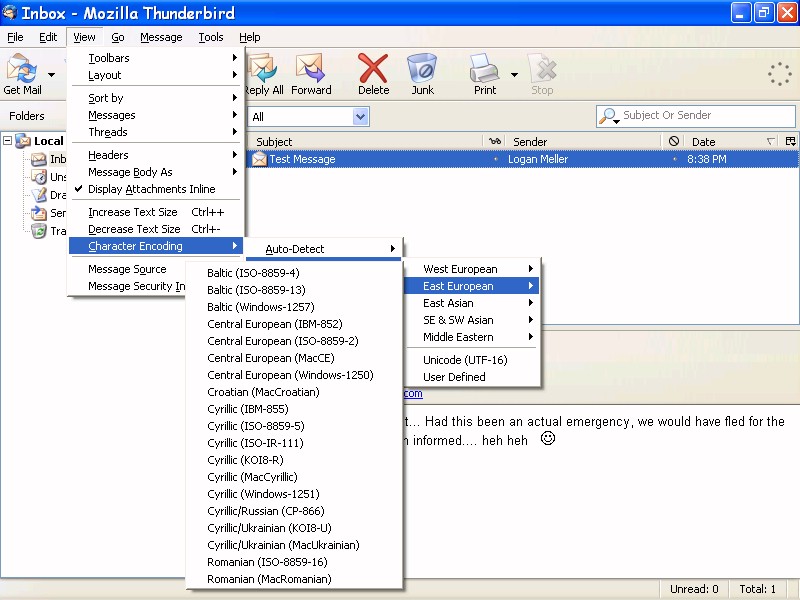Viewport: 800px width, 600px height.
Task: Collapse the Local Folders tree
Action: coord(8,141)
